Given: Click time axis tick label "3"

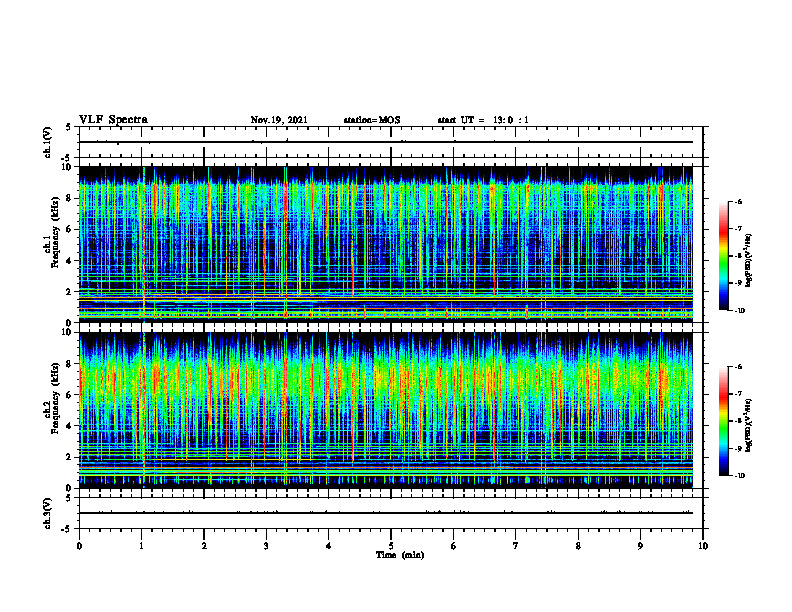Looking at the screenshot, I should click(x=266, y=546).
